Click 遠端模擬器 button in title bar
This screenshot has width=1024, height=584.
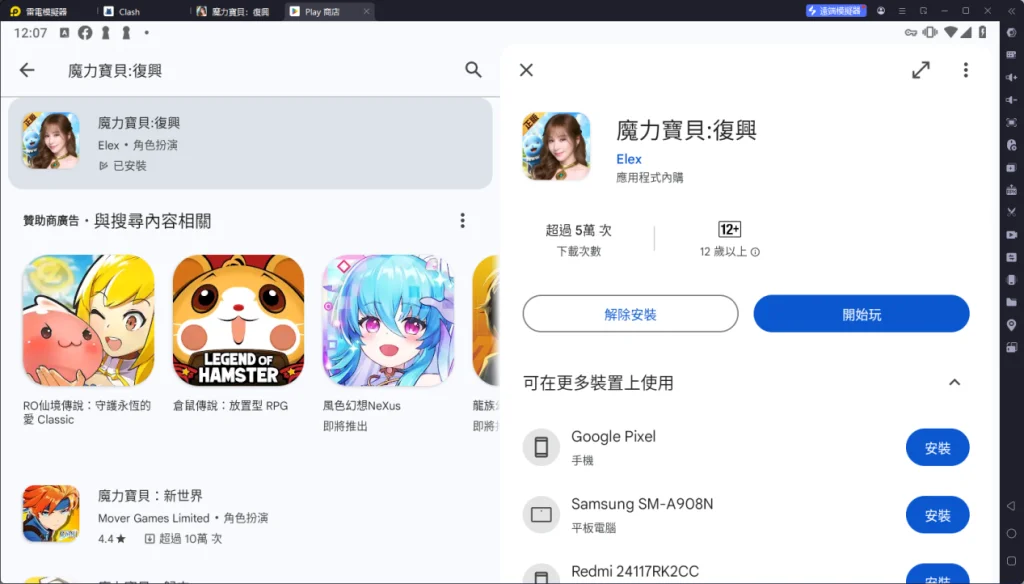(836, 11)
